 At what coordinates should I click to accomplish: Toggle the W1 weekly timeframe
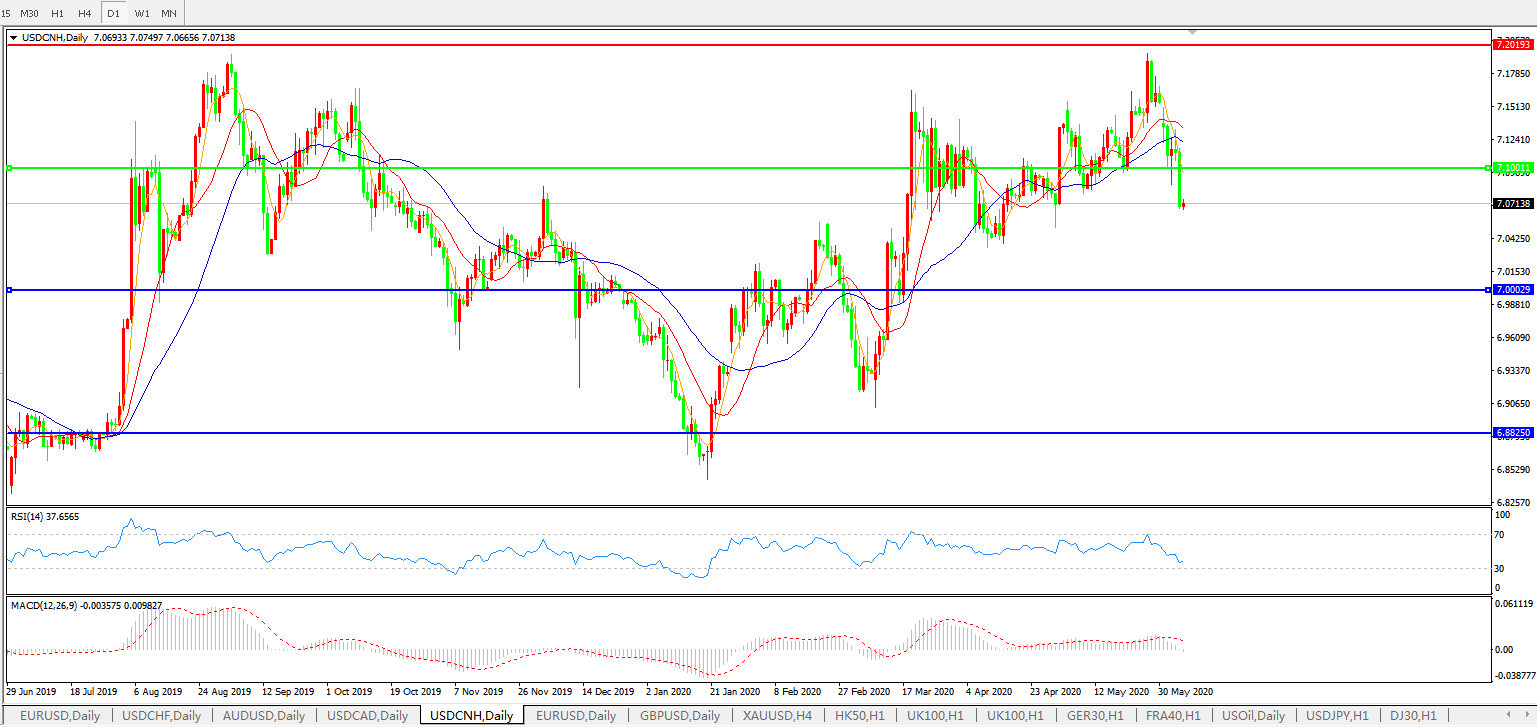tap(142, 13)
